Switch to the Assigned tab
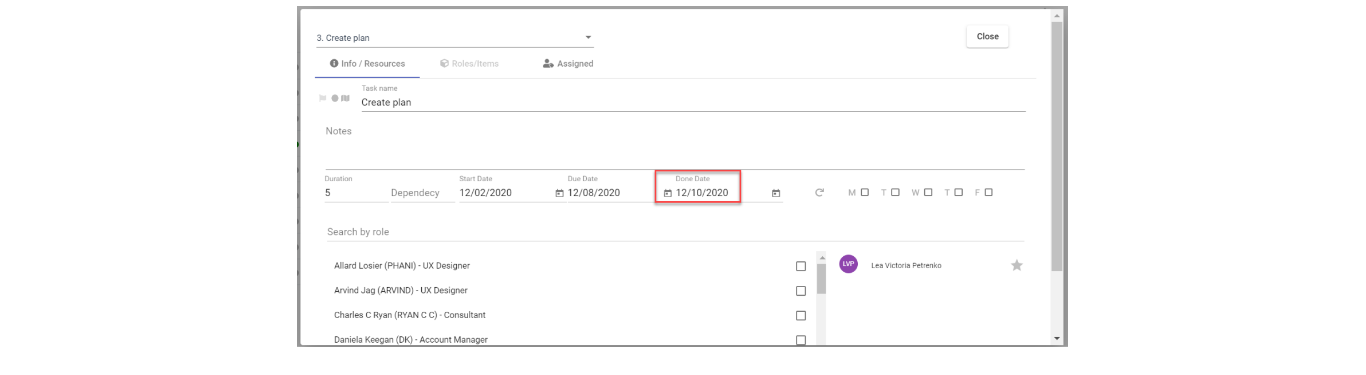Screen dimensions: 1366x375 (x=568, y=64)
